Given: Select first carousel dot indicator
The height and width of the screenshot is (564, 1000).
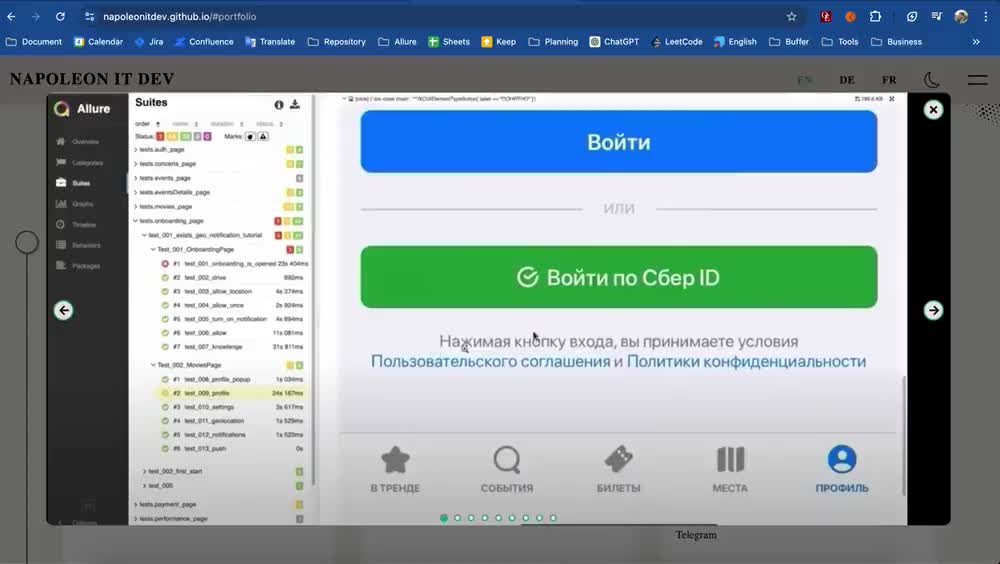Looking at the screenshot, I should 444,518.
